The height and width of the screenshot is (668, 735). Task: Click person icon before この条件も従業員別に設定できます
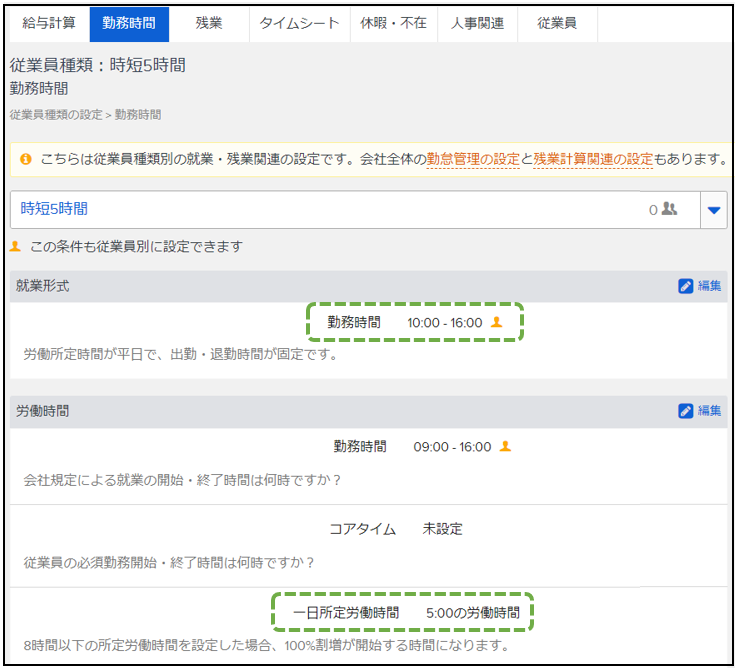point(15,246)
